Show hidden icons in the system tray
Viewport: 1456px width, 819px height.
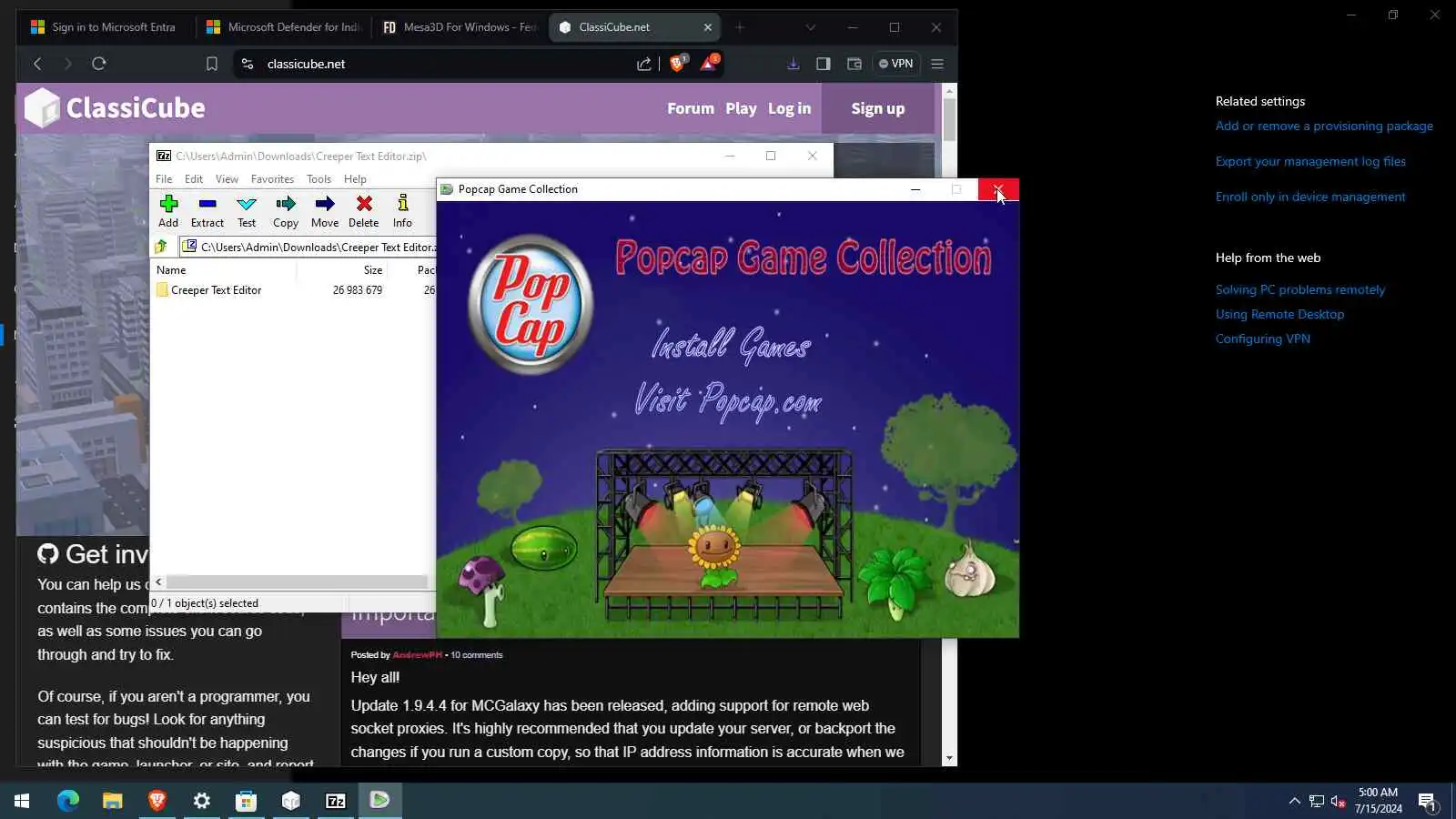click(1294, 802)
